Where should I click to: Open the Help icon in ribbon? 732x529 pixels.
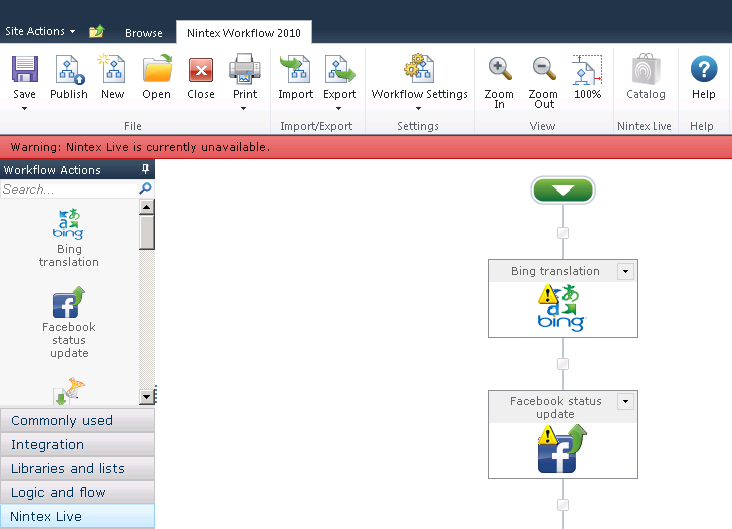tap(703, 70)
